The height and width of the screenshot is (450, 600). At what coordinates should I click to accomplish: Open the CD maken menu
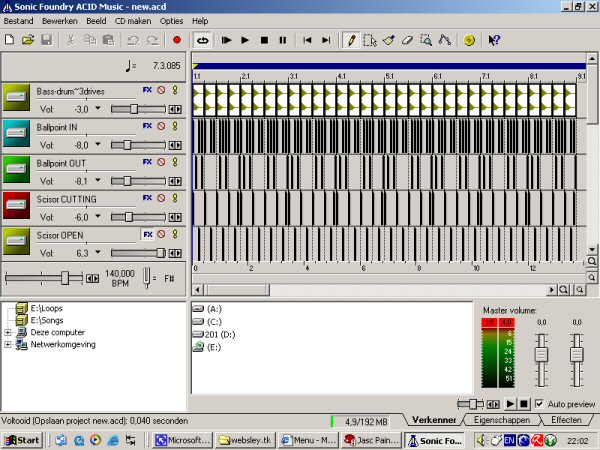pos(133,21)
